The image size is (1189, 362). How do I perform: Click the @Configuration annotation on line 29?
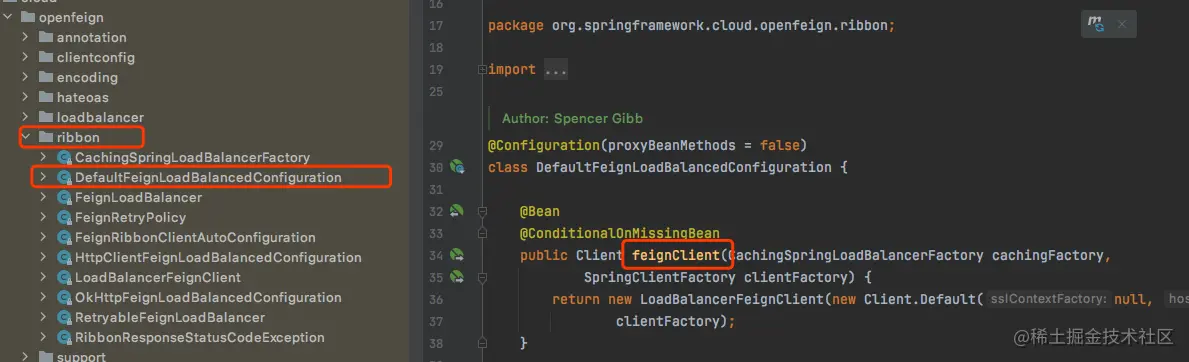(x=544, y=145)
